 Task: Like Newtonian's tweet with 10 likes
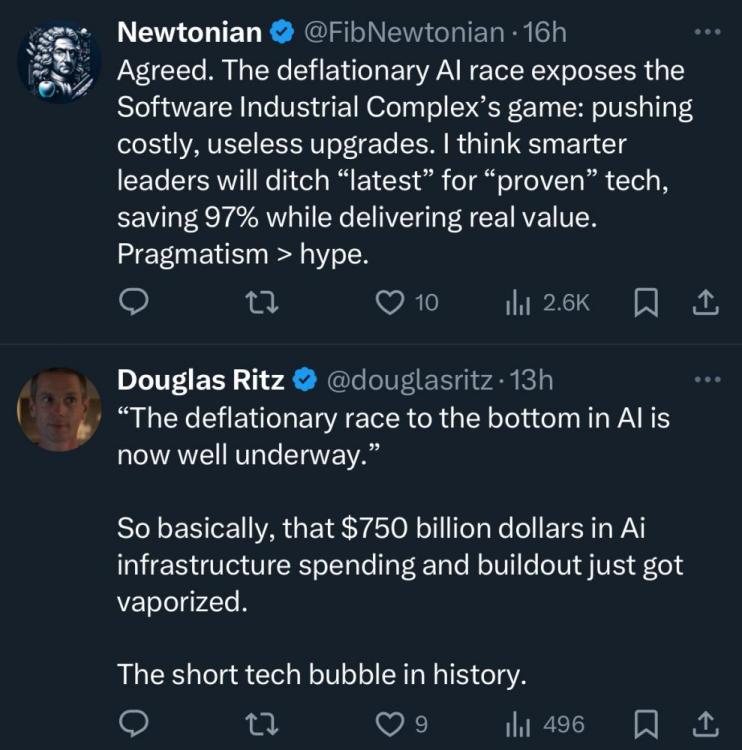coord(390,301)
